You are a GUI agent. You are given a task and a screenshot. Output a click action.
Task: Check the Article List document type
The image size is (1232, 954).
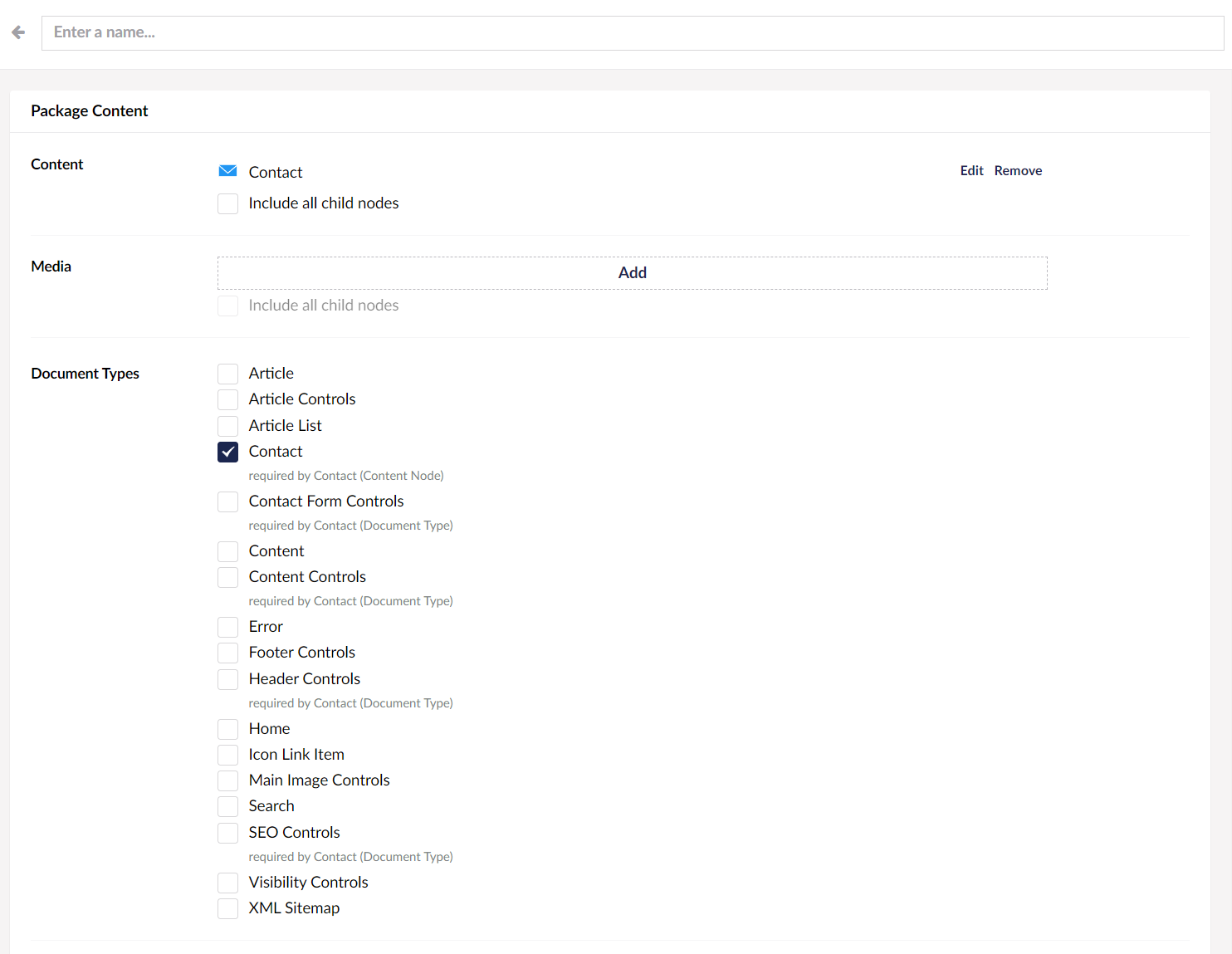(227, 426)
